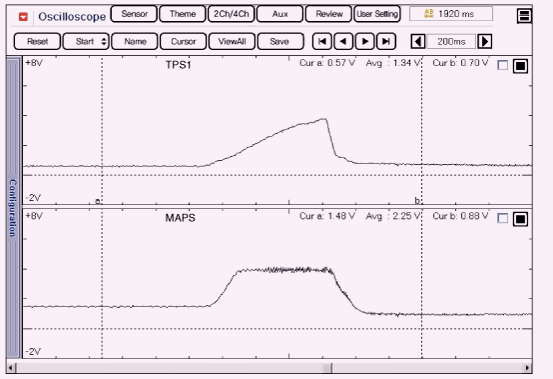Viewport: 553px width, 379px height.
Task: Click the TPS1 Avg 1.34 V reading
Action: pos(393,63)
